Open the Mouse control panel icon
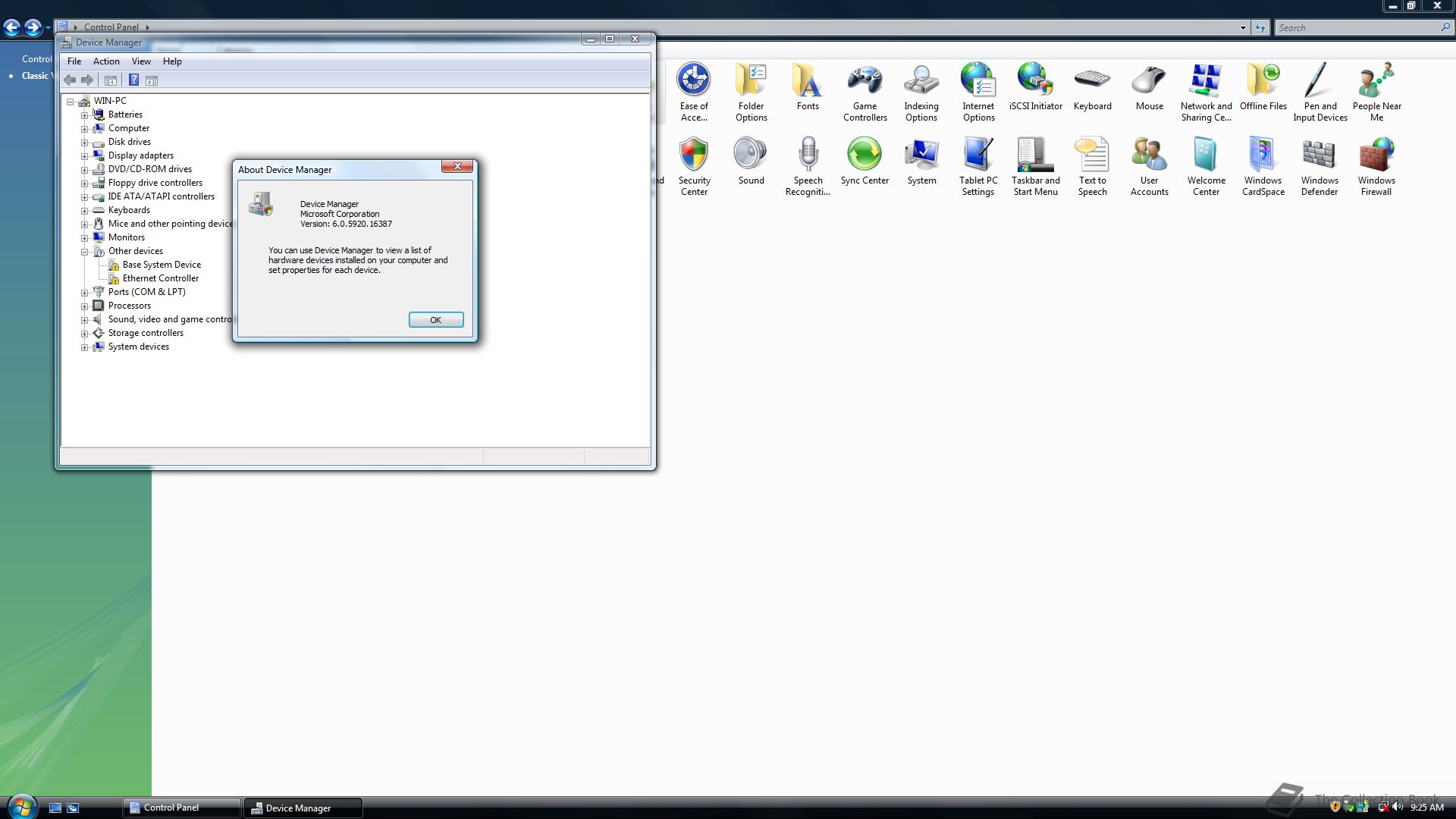Image resolution: width=1456 pixels, height=819 pixels. pos(1149,86)
